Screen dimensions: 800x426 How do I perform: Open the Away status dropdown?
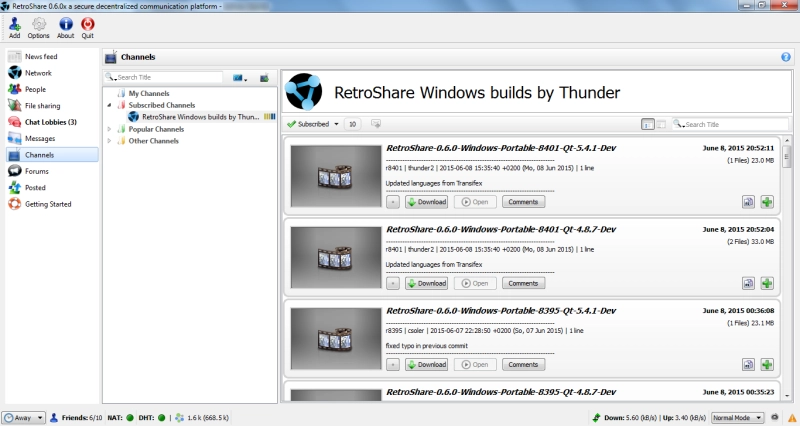pos(23,418)
